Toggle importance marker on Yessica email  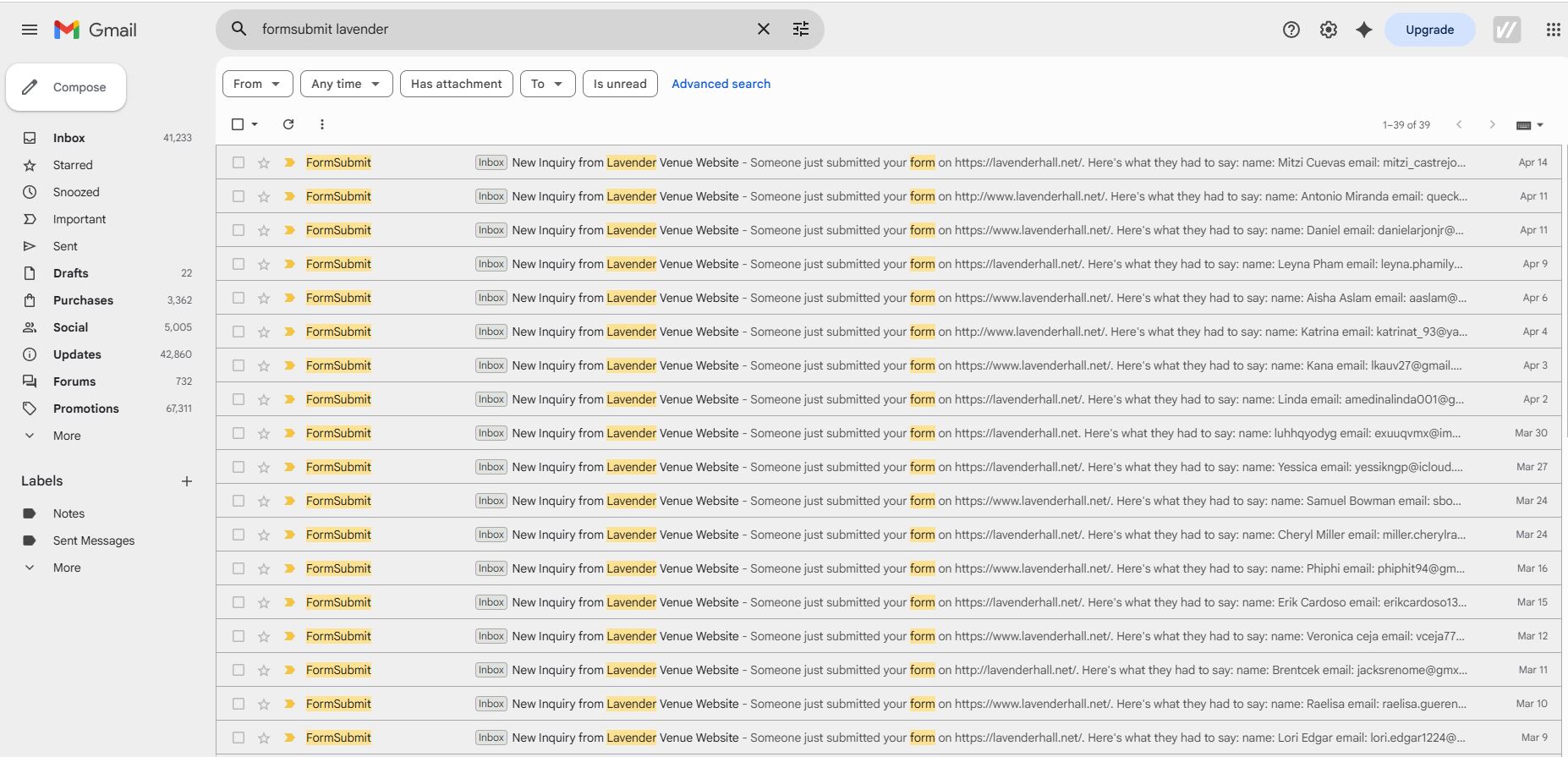[x=289, y=467]
